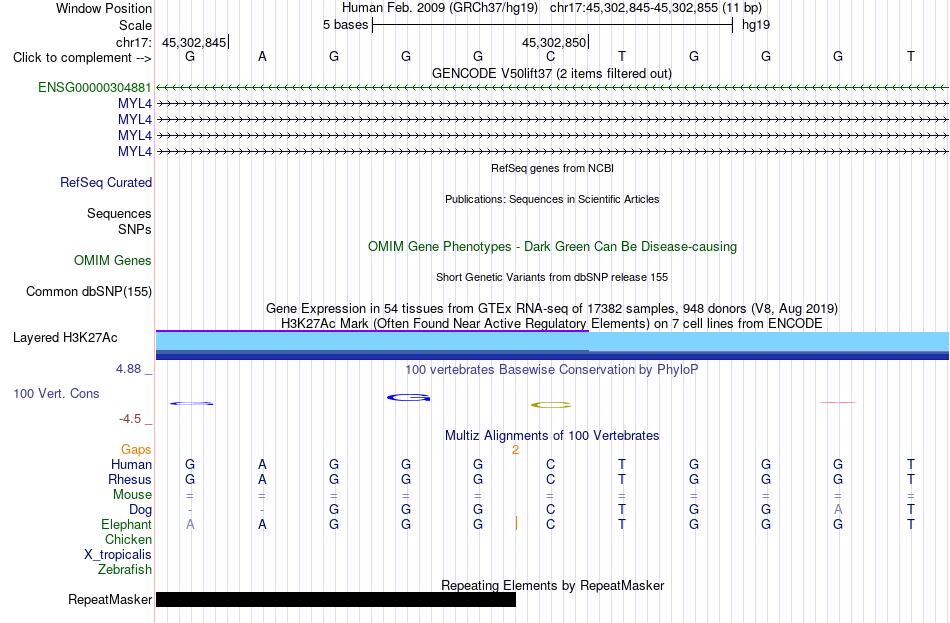The width and height of the screenshot is (950, 623).
Task: Click the blue G logo in the conservation track
Action: (408, 398)
